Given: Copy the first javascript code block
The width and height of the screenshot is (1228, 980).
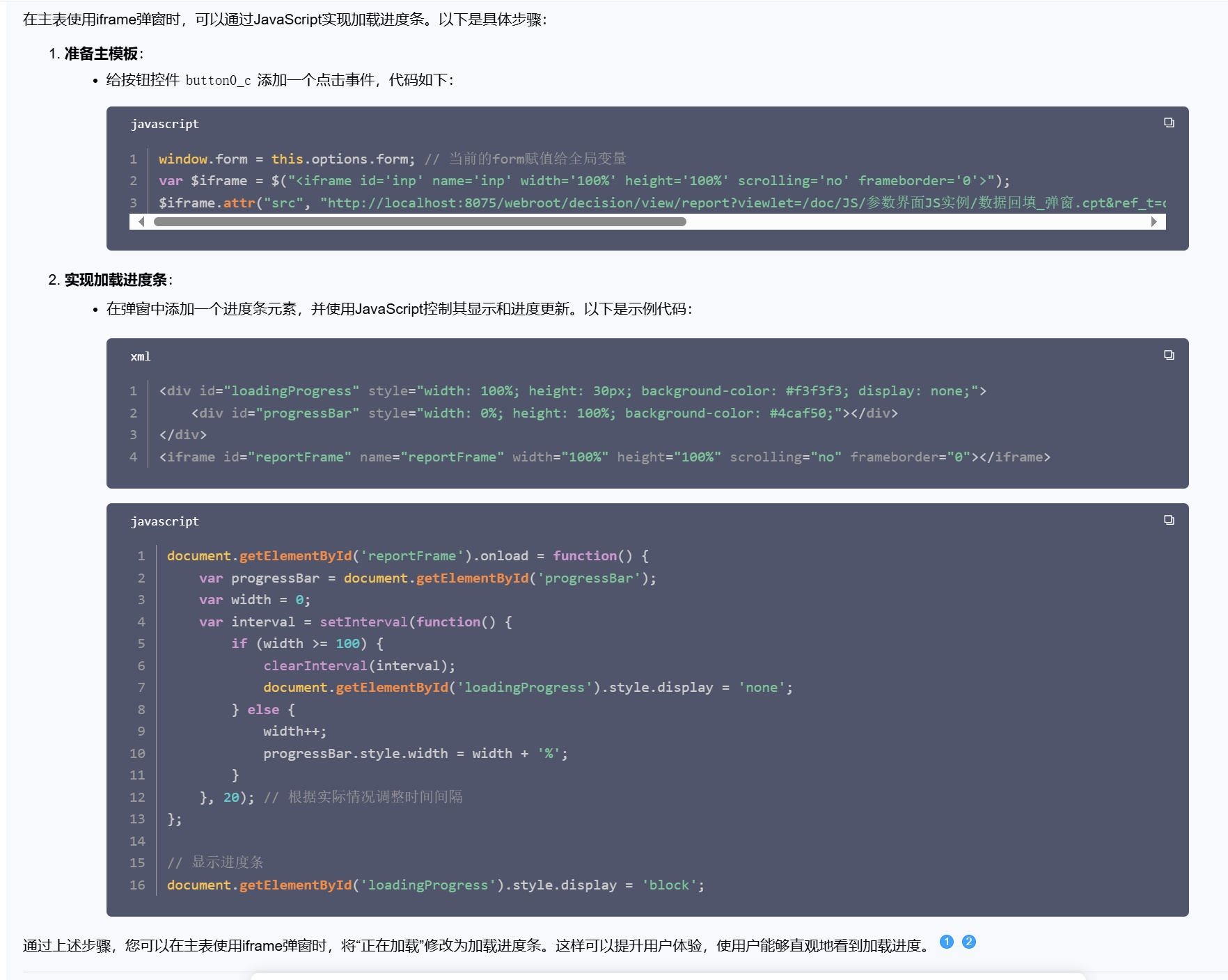Looking at the screenshot, I should click(x=1169, y=122).
